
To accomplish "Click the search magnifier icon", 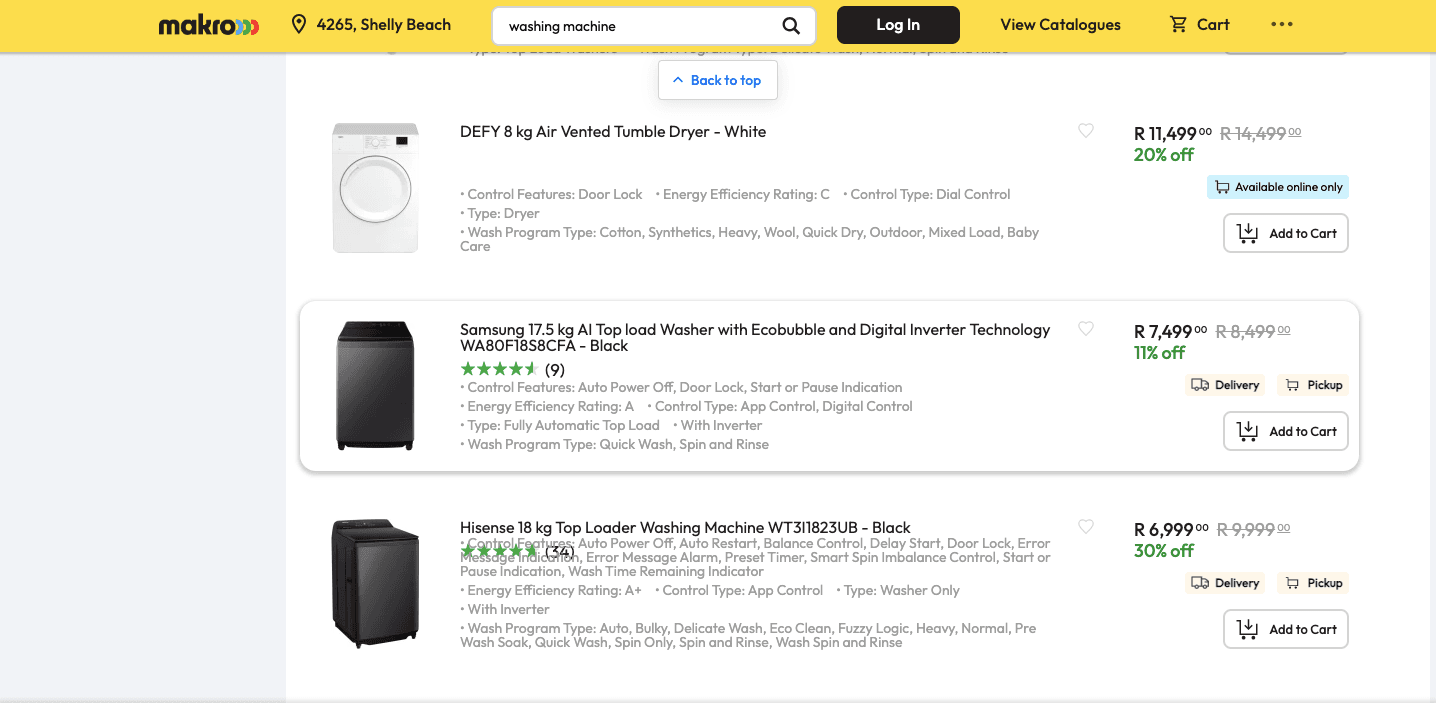I will tap(791, 26).
